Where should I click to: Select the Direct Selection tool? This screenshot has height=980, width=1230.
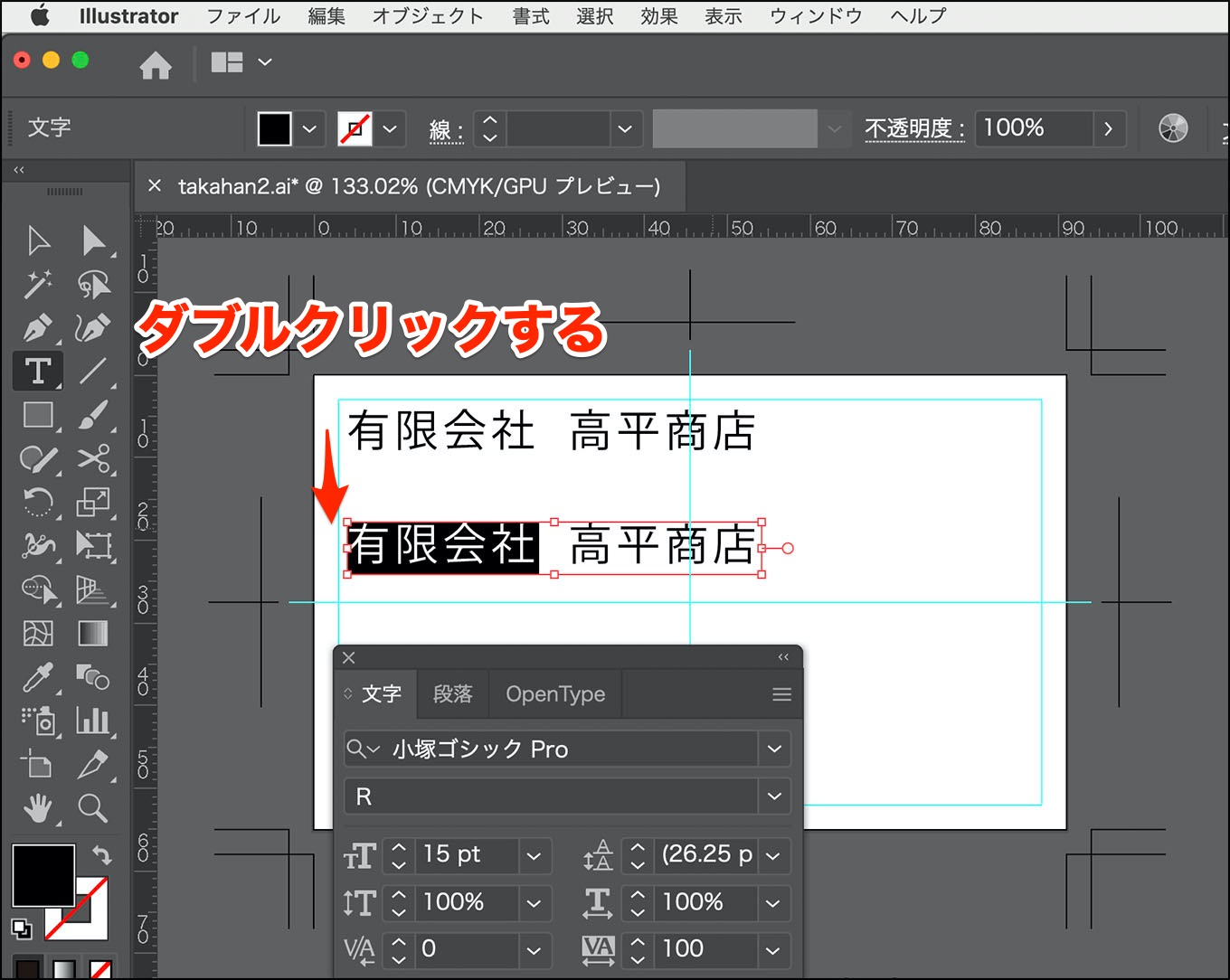coord(93,240)
